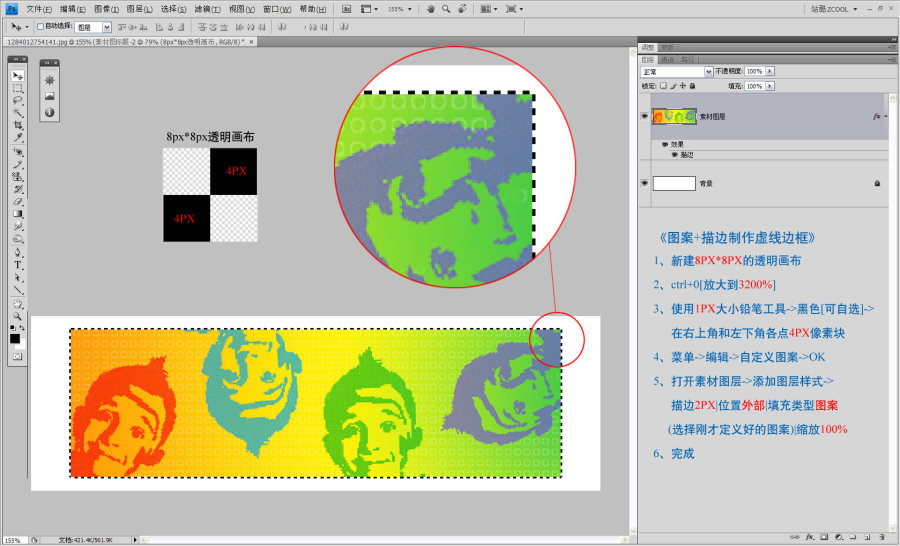Open the 站酷ZCOOL workspace dropdown
This screenshot has height=546, width=900.
click(834, 9)
